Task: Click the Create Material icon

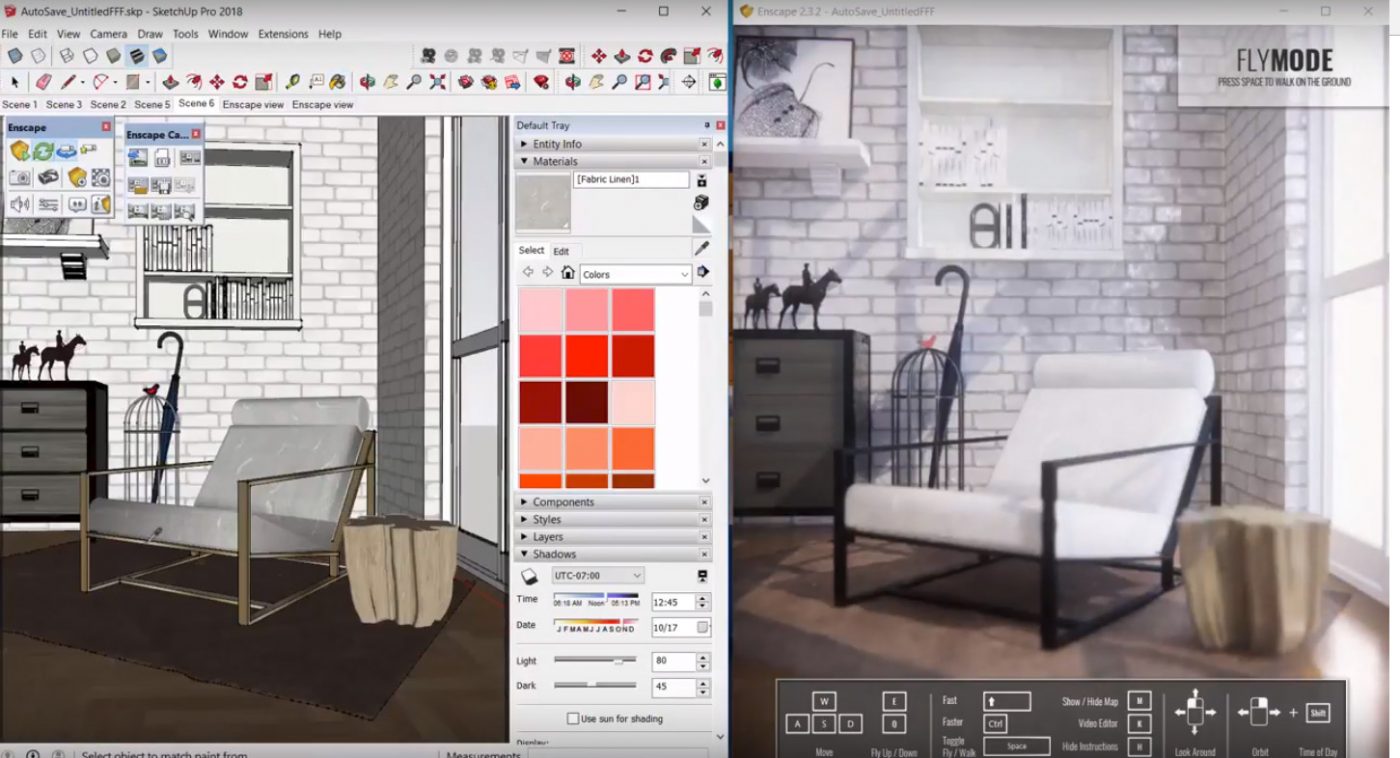Action: [x=701, y=203]
